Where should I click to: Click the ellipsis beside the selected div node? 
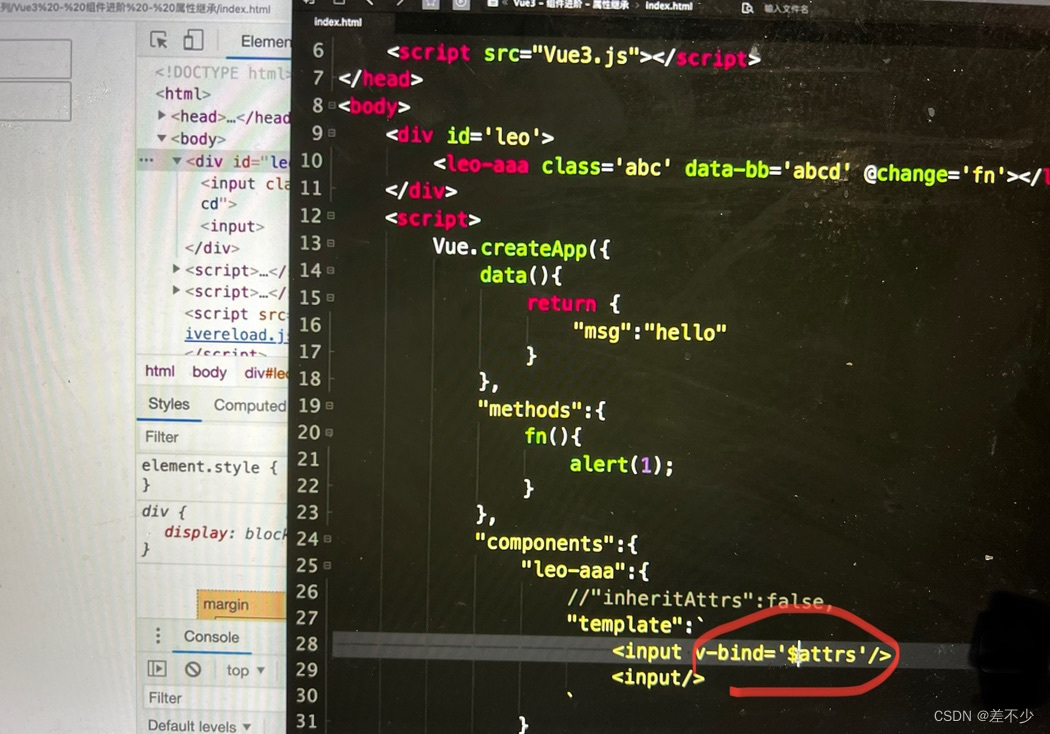click(x=146, y=161)
